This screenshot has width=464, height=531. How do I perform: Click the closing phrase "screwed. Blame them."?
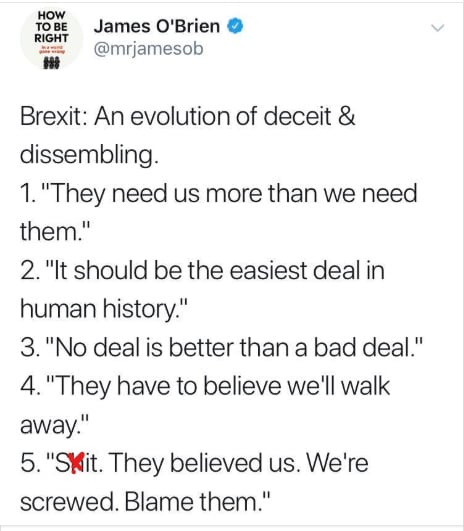click(146, 501)
